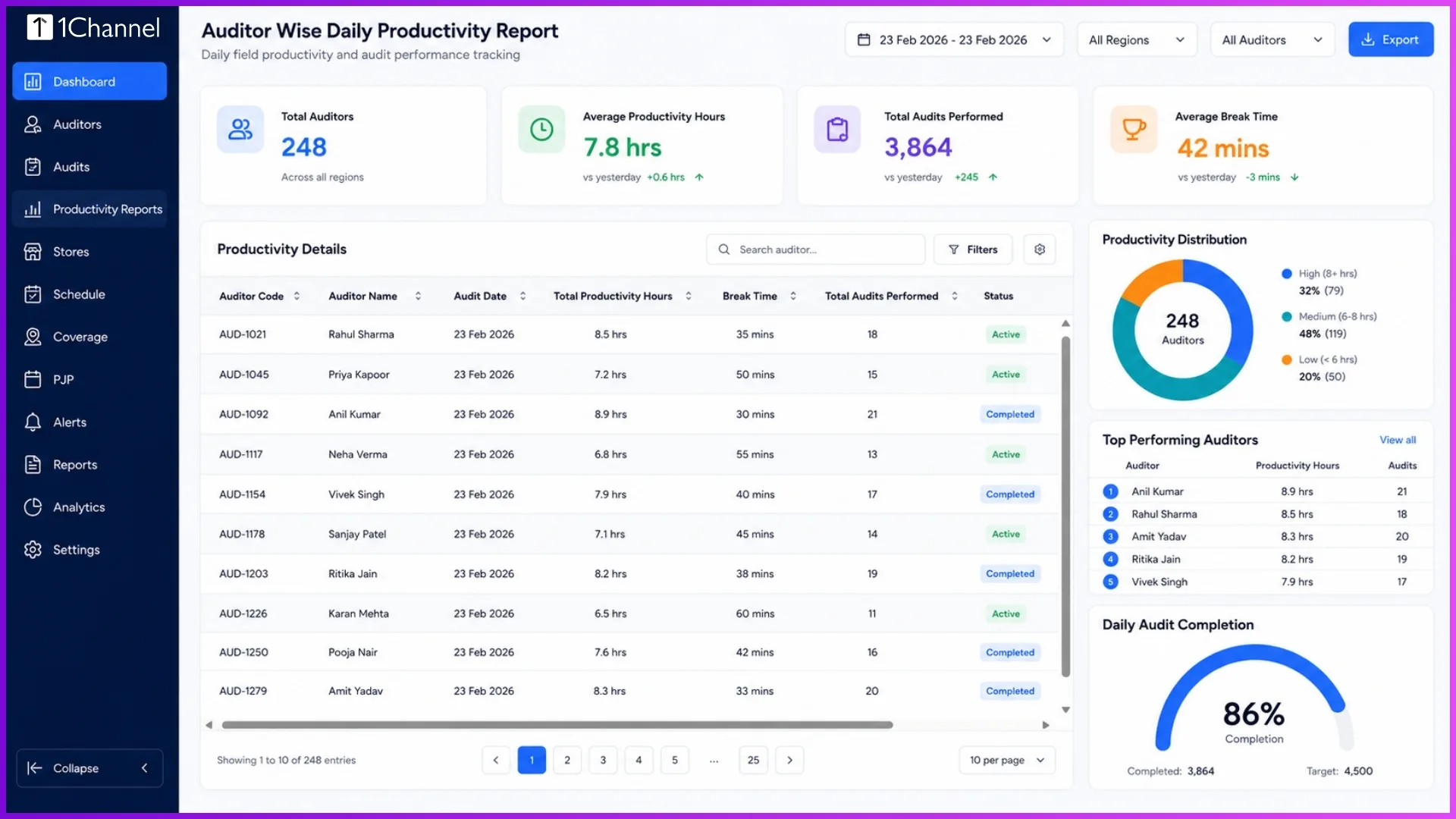Sort by Audit Date column arrows
Image resolution: width=1456 pixels, height=819 pixels.
522,296
